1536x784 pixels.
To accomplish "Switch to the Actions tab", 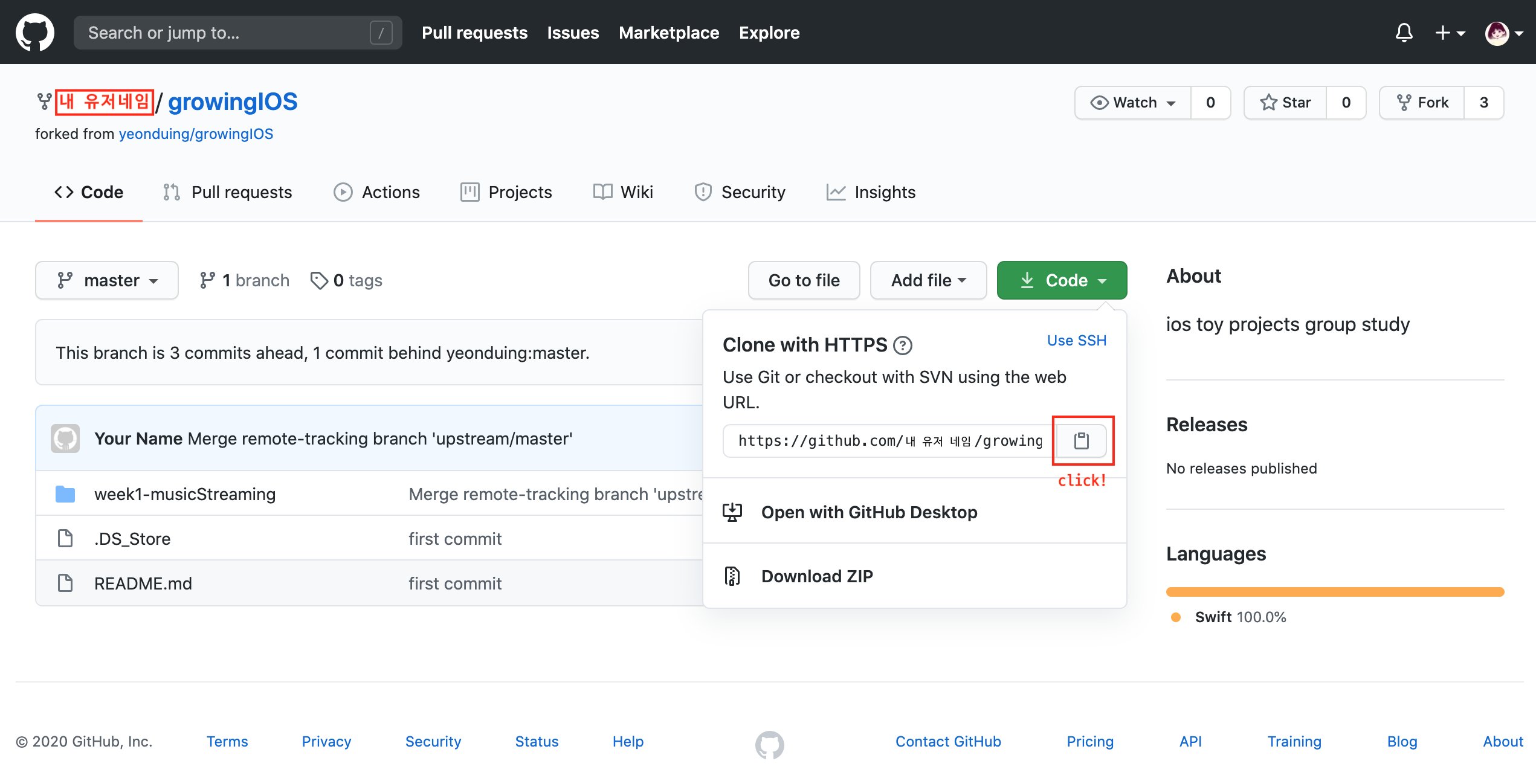I will [x=376, y=192].
